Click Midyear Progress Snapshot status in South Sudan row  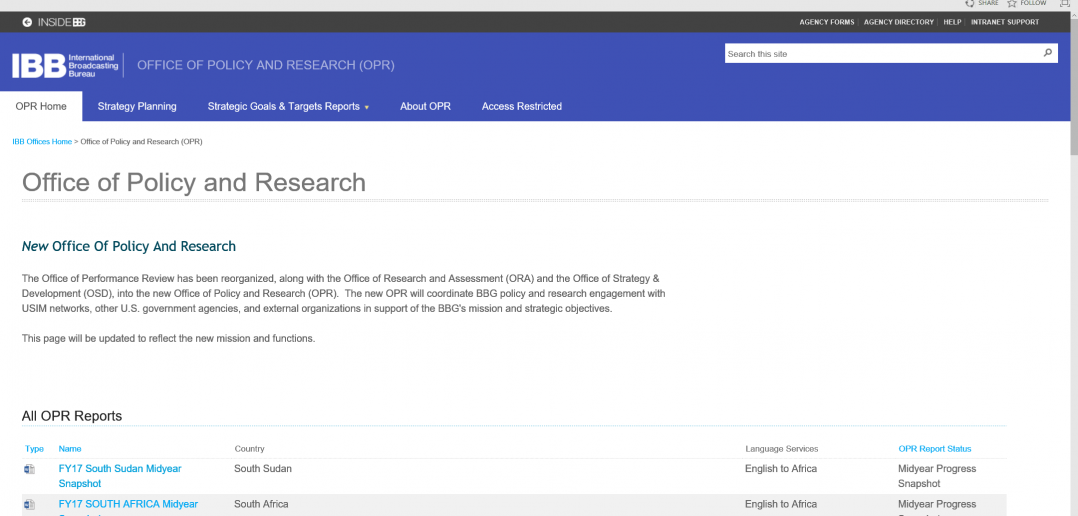click(937, 476)
